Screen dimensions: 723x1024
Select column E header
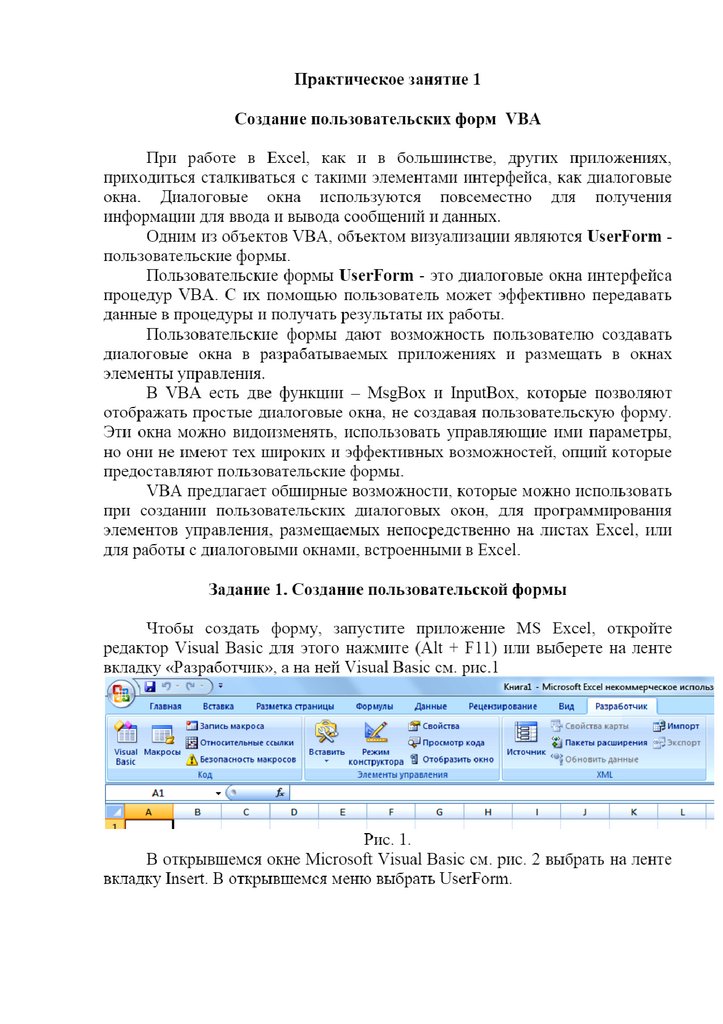pos(342,812)
